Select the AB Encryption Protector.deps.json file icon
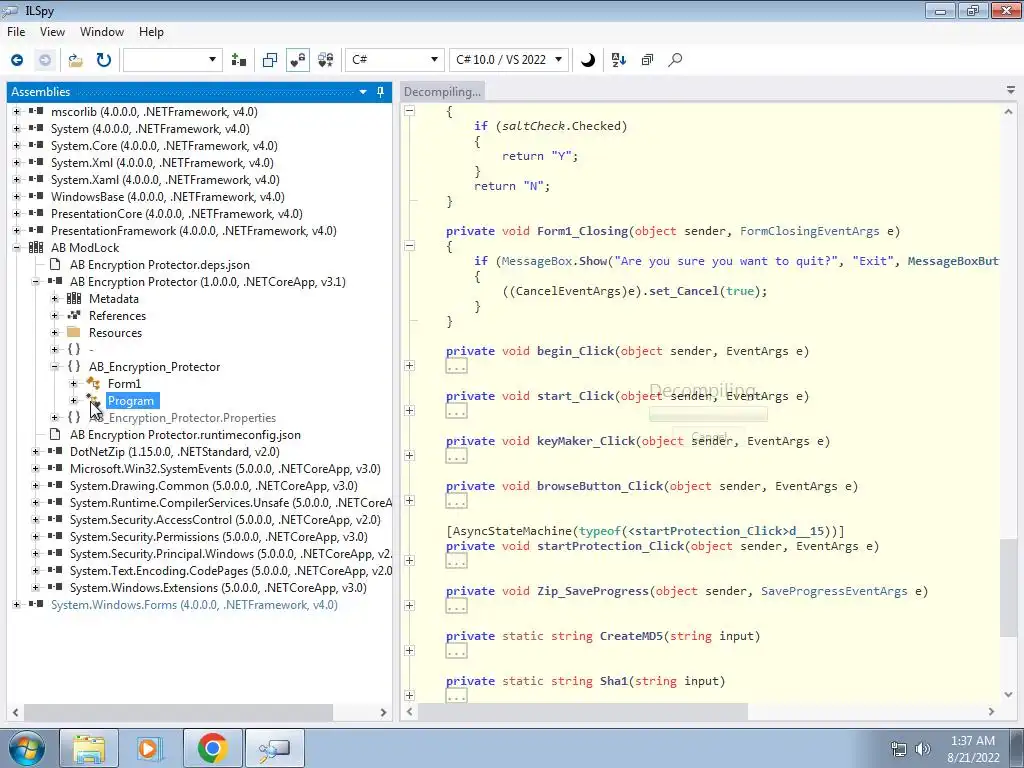The image size is (1024, 768). pyautogui.click(x=56, y=264)
